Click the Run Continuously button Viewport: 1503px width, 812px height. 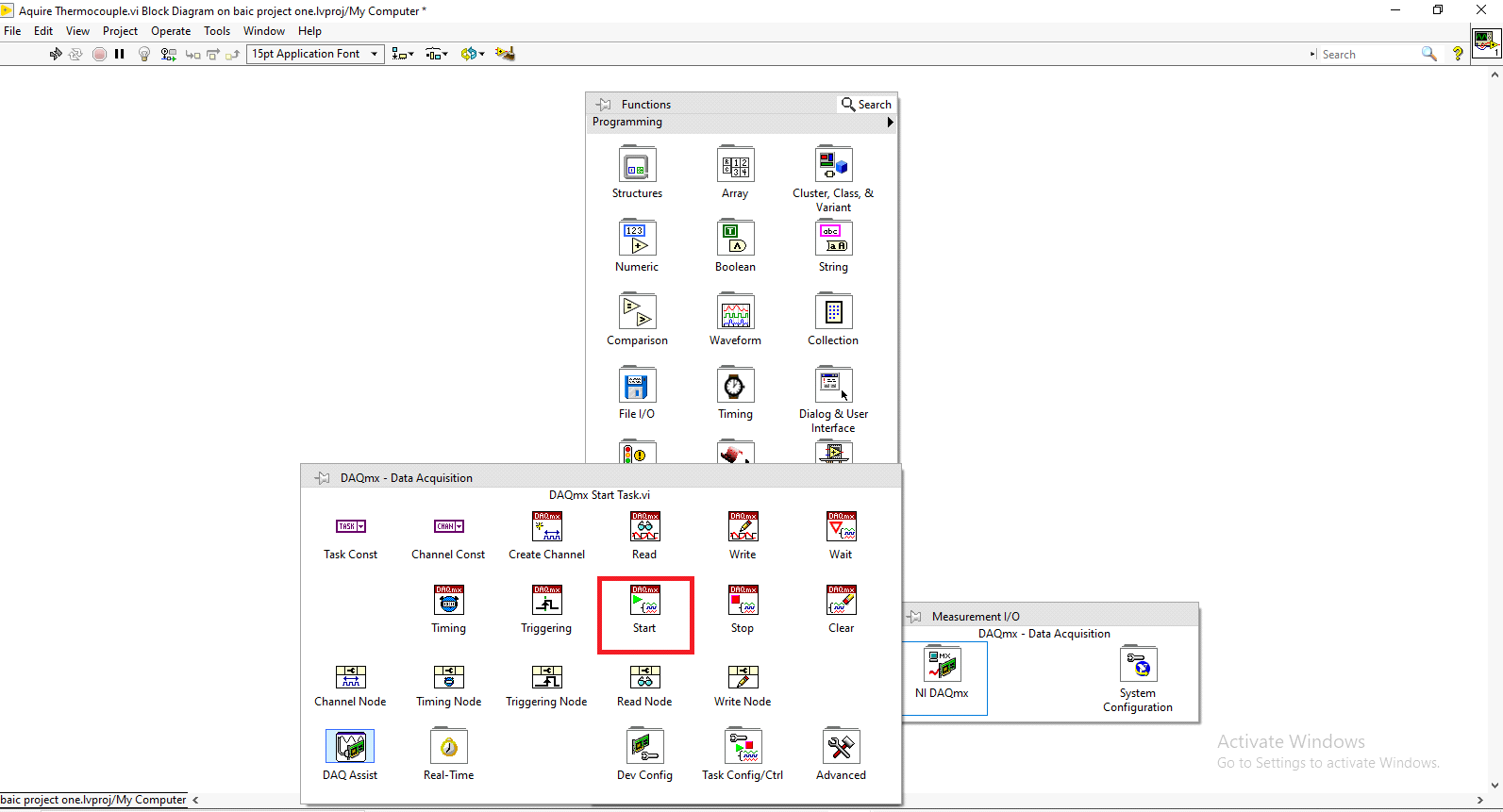pyautogui.click(x=76, y=54)
